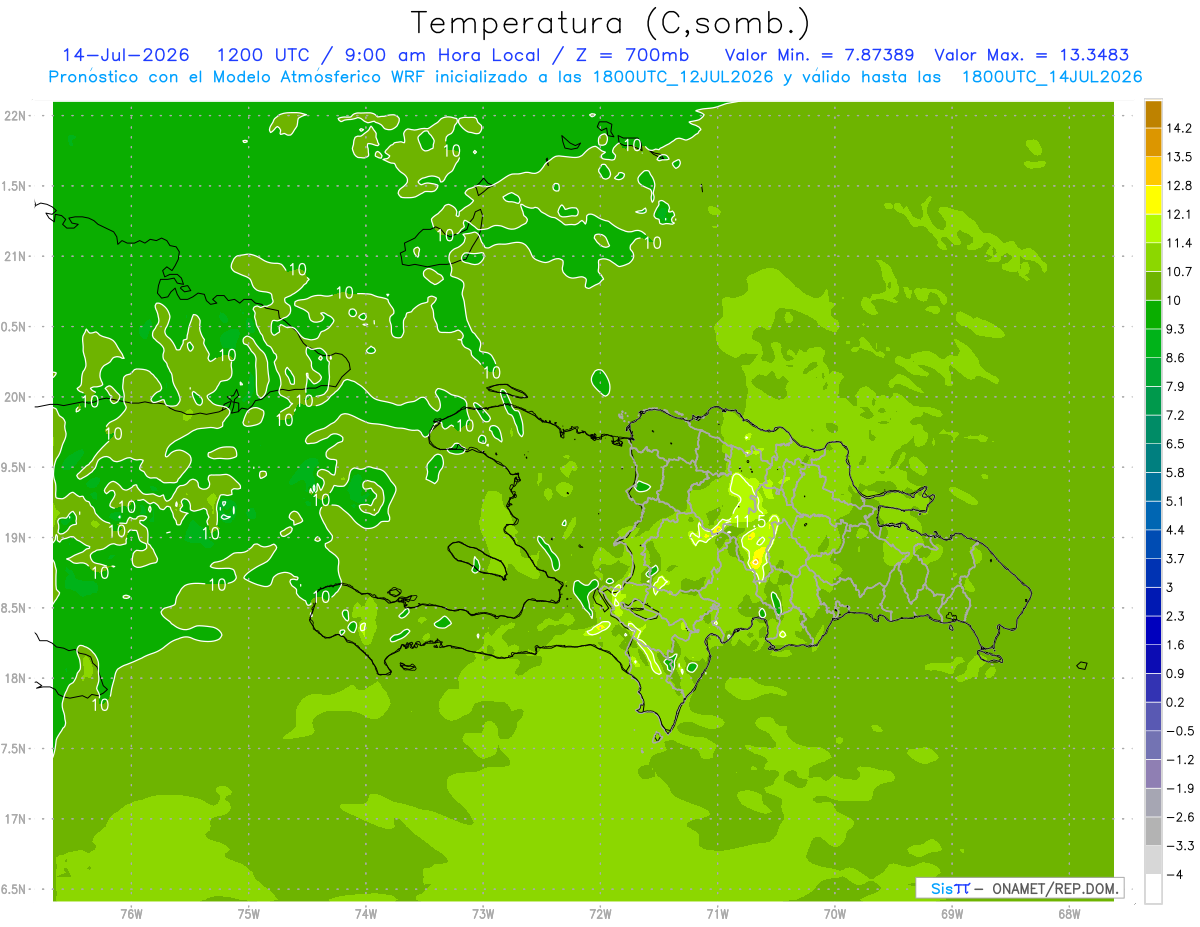Click the '17N' latitude axis label

16,819
